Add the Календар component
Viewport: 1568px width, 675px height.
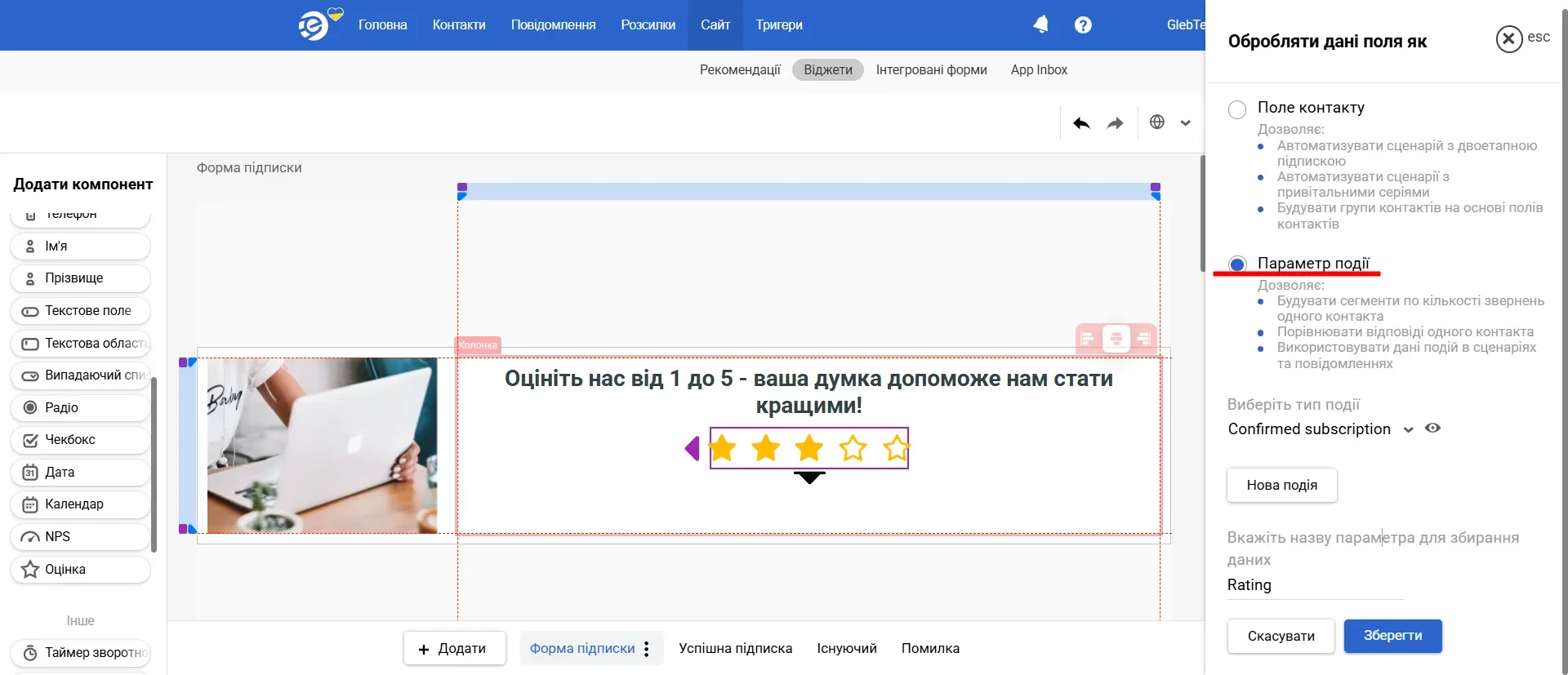(80, 504)
